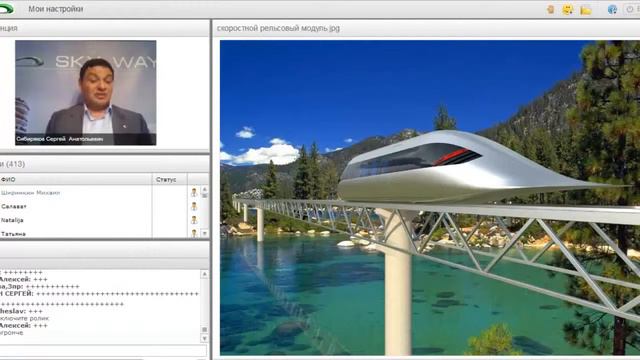
Task: Sort participants by Статус column header
Action: point(170,180)
